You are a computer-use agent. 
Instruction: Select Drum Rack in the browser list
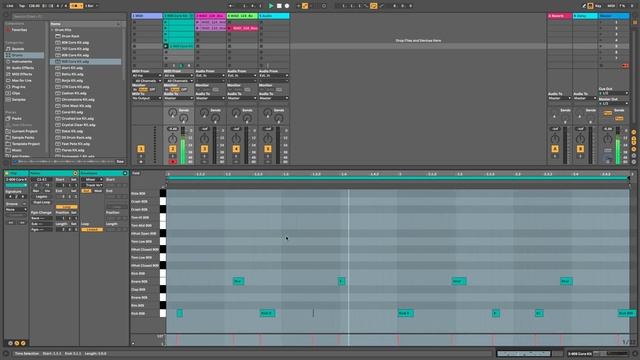point(71,36)
